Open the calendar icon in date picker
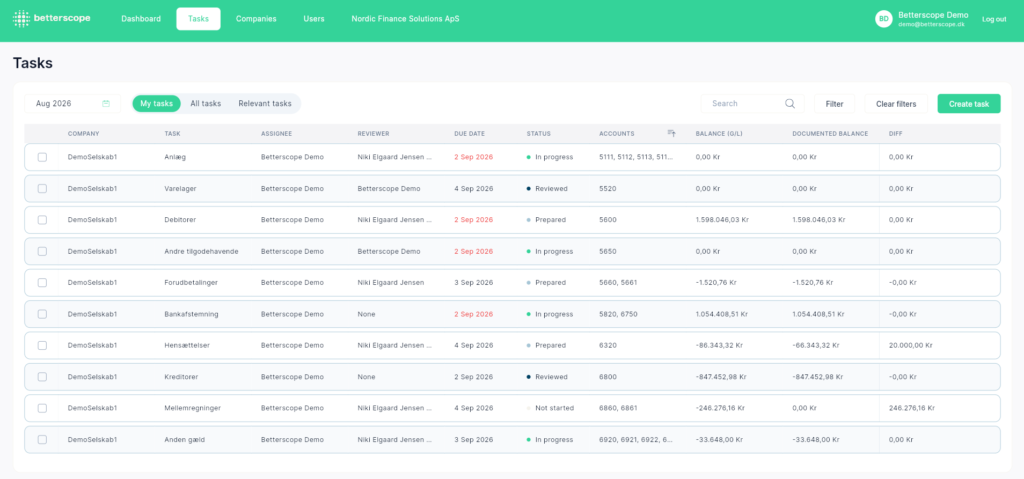1024x479 pixels. [x=106, y=103]
